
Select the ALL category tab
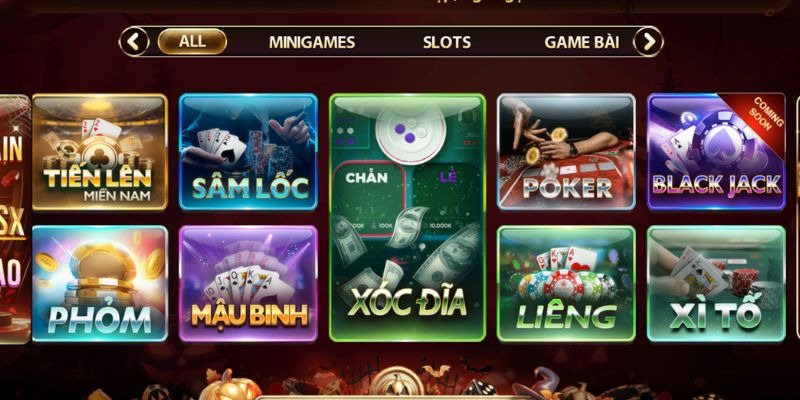(x=192, y=42)
